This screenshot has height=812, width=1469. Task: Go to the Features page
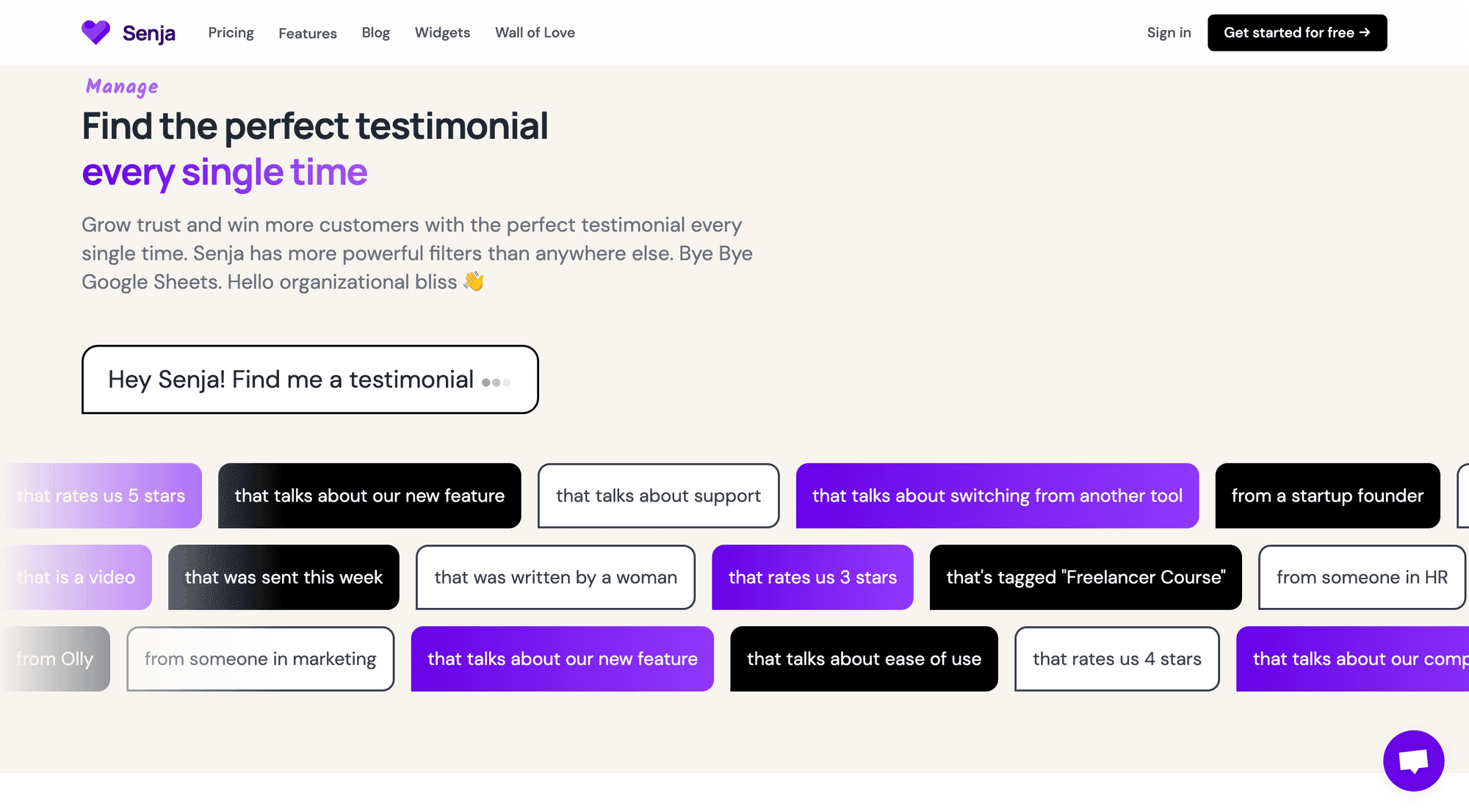pos(307,33)
